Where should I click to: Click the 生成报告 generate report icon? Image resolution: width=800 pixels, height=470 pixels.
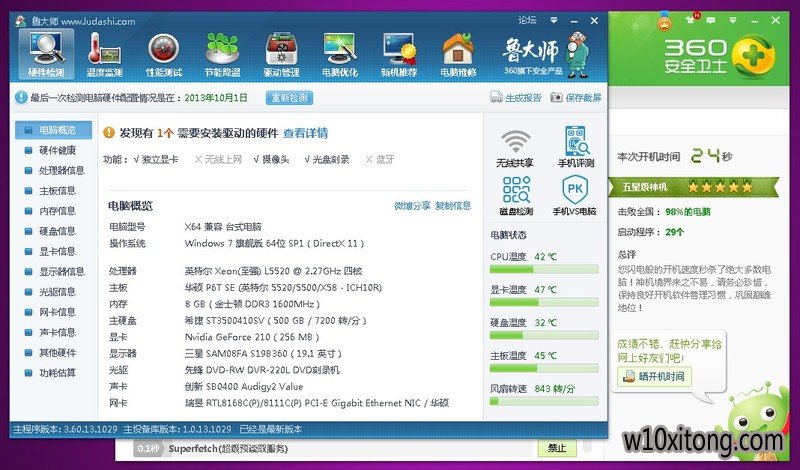pos(496,97)
